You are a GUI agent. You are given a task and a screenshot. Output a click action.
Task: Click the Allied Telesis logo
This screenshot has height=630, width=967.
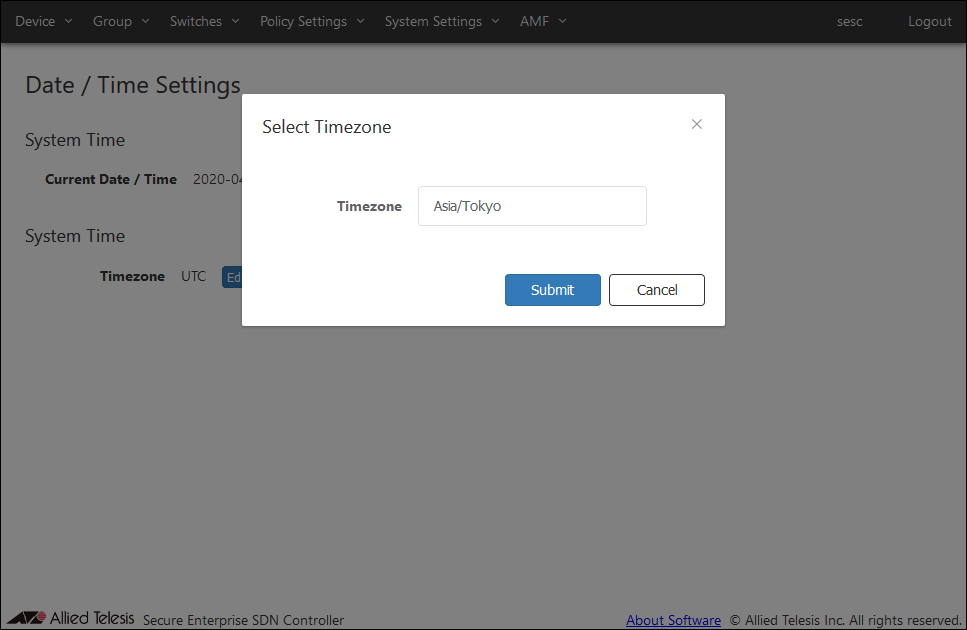[x=71, y=618]
